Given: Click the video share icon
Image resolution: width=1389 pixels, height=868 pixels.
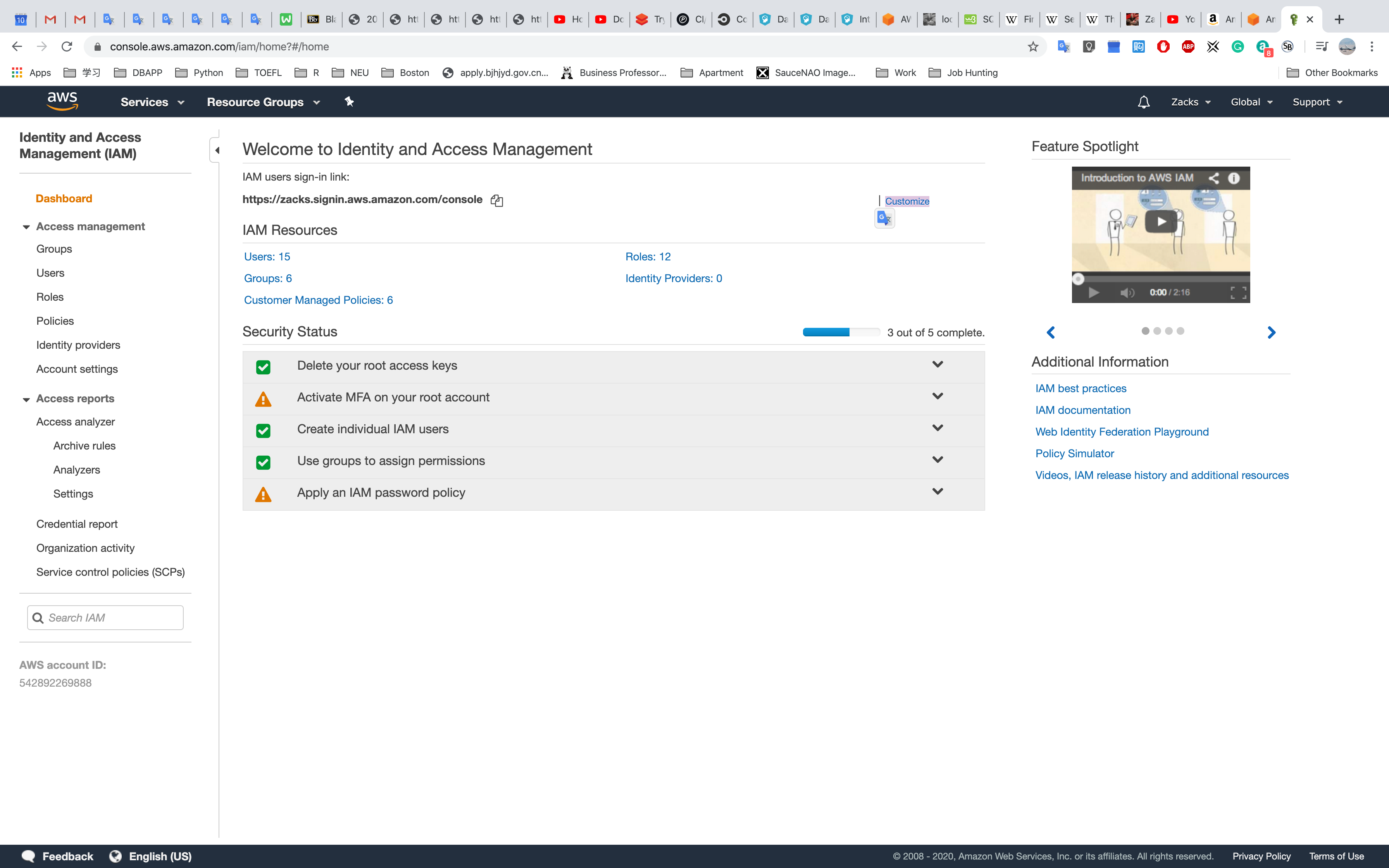Looking at the screenshot, I should [x=1213, y=178].
